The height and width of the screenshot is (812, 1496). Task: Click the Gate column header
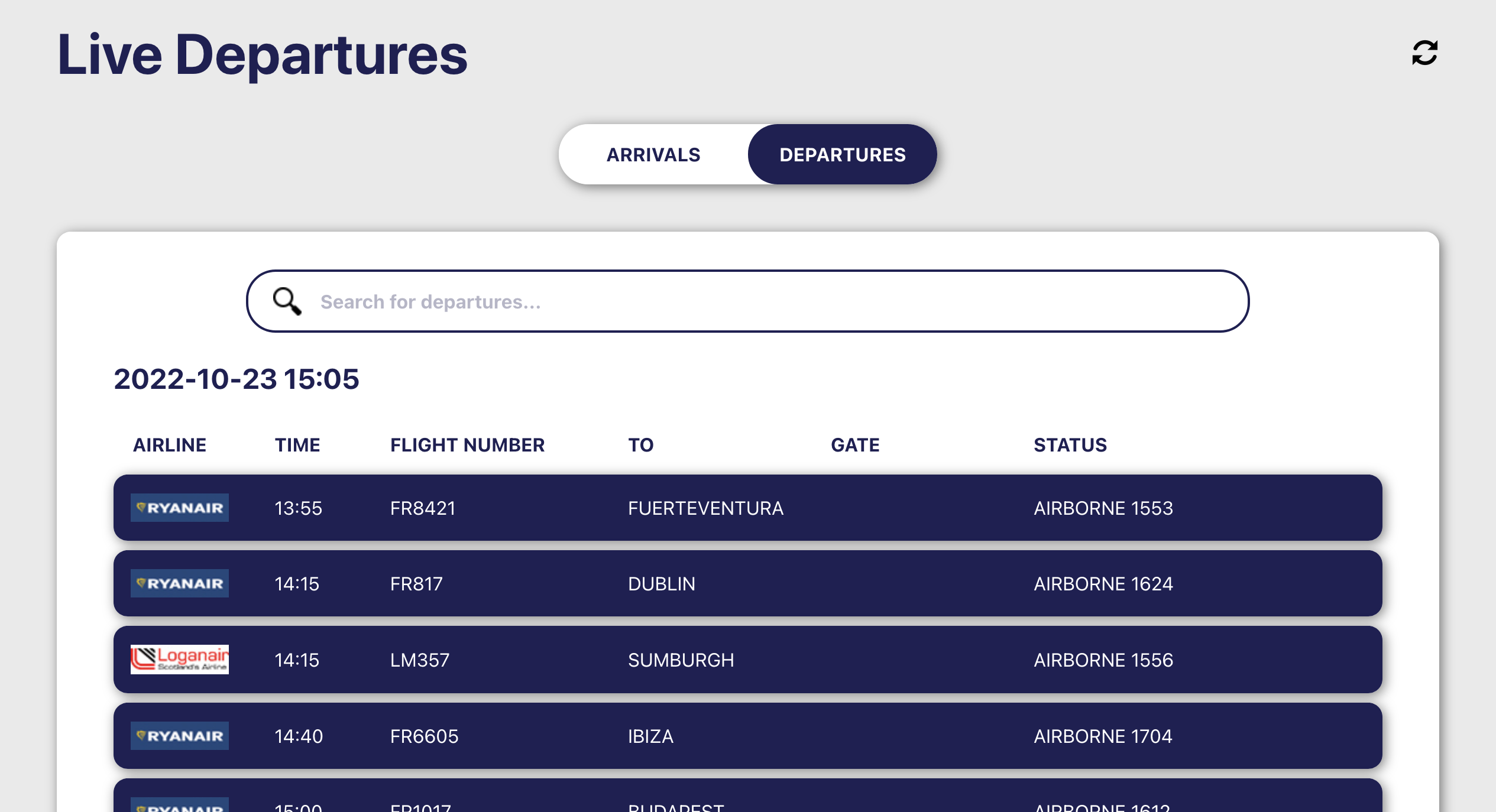pyautogui.click(x=855, y=445)
